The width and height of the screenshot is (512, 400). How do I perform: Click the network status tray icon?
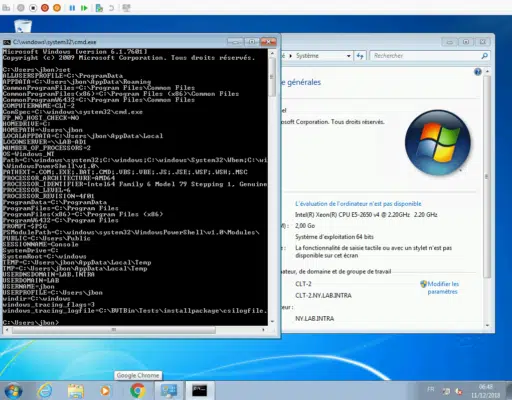(x=446, y=391)
